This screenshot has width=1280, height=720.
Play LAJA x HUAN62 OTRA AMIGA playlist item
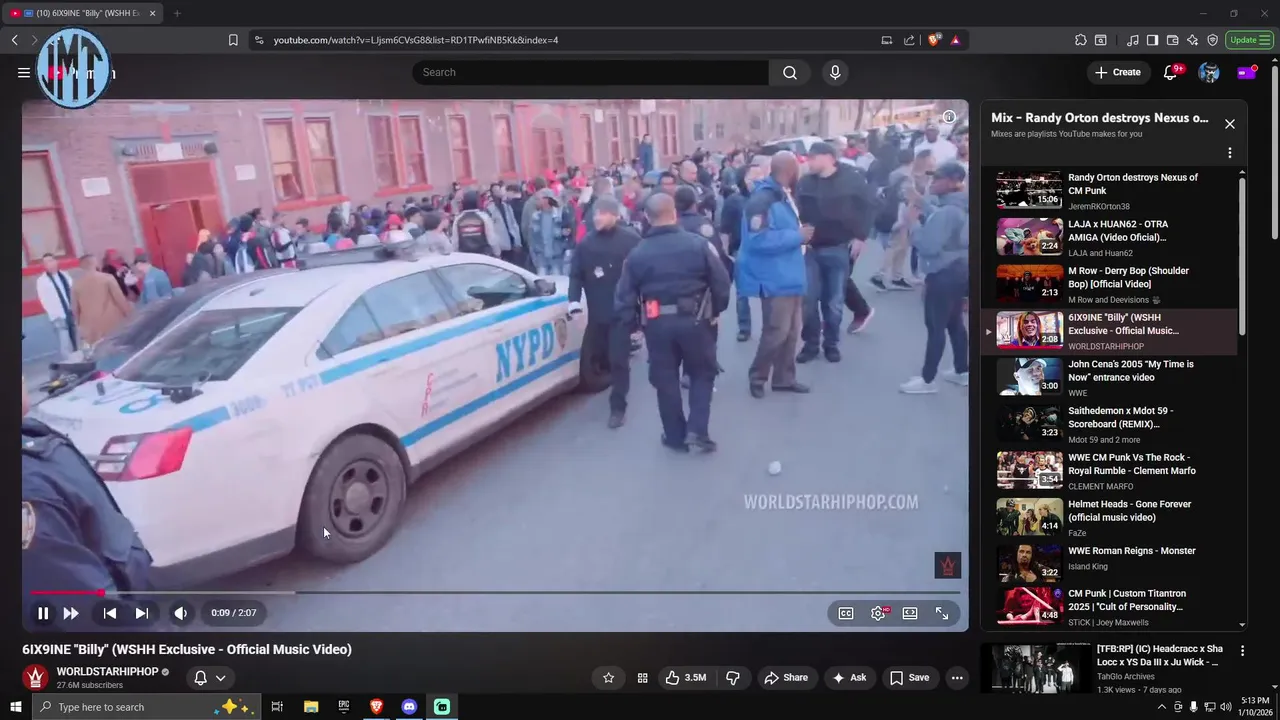(1110, 237)
